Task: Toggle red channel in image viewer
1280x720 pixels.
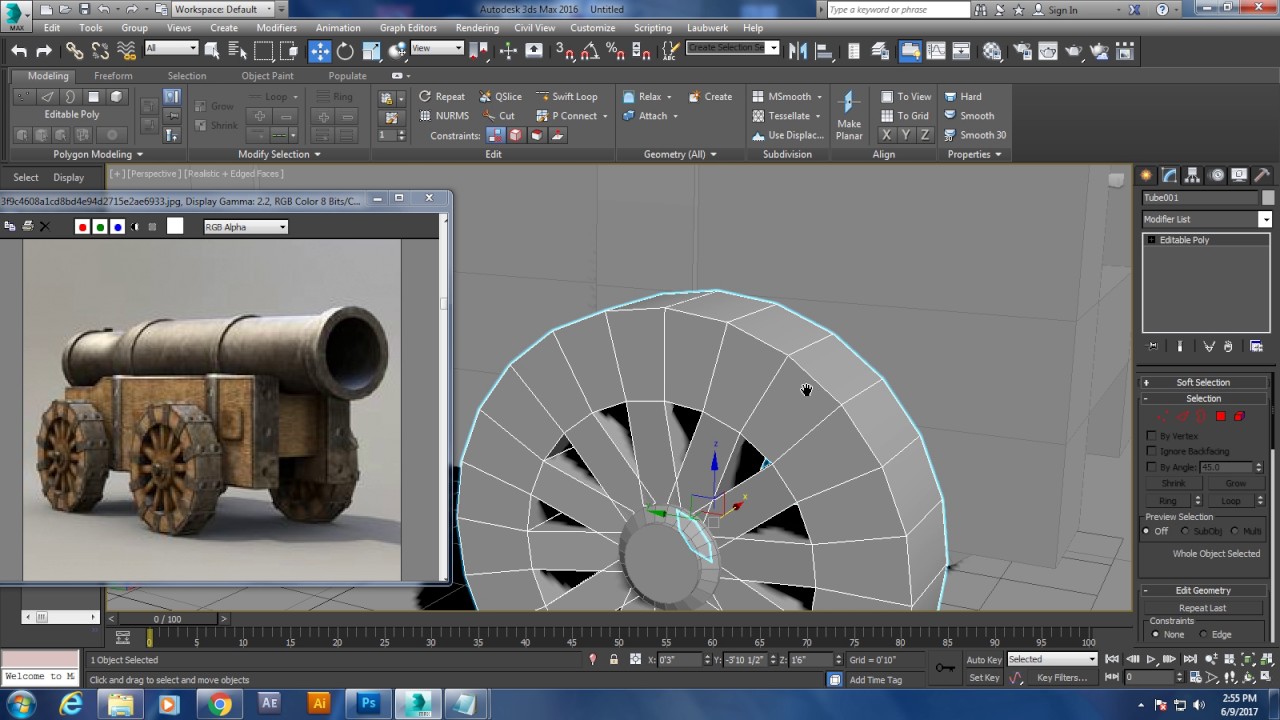Action: pos(82,227)
